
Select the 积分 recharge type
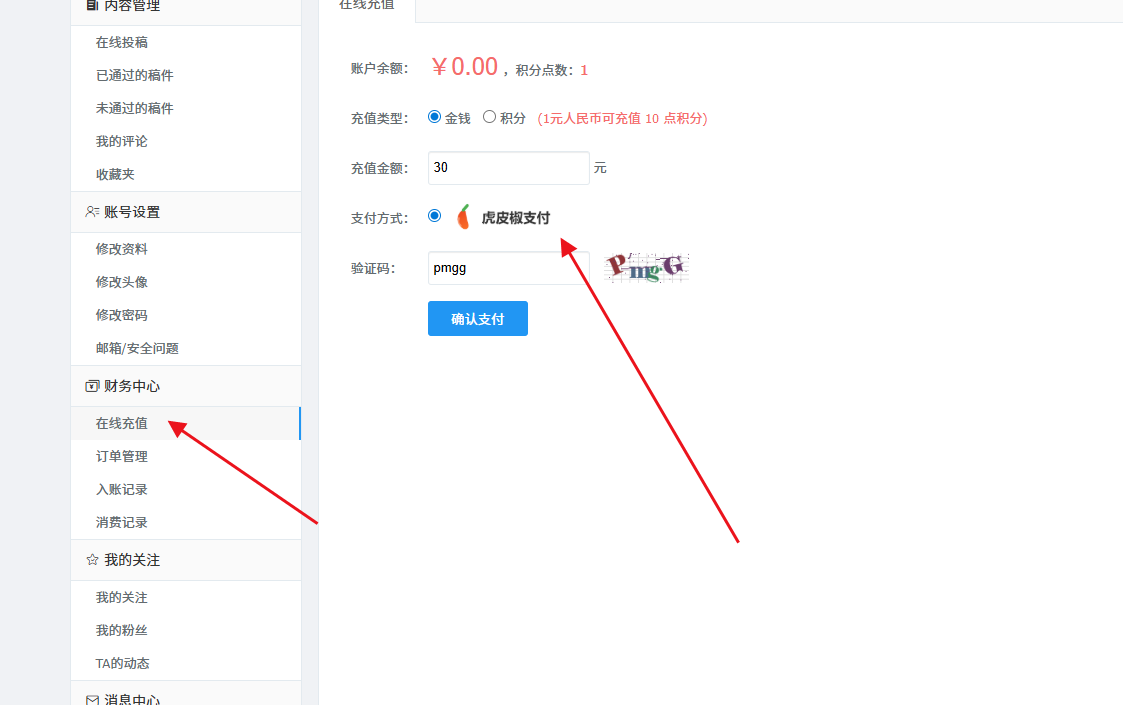(489, 117)
